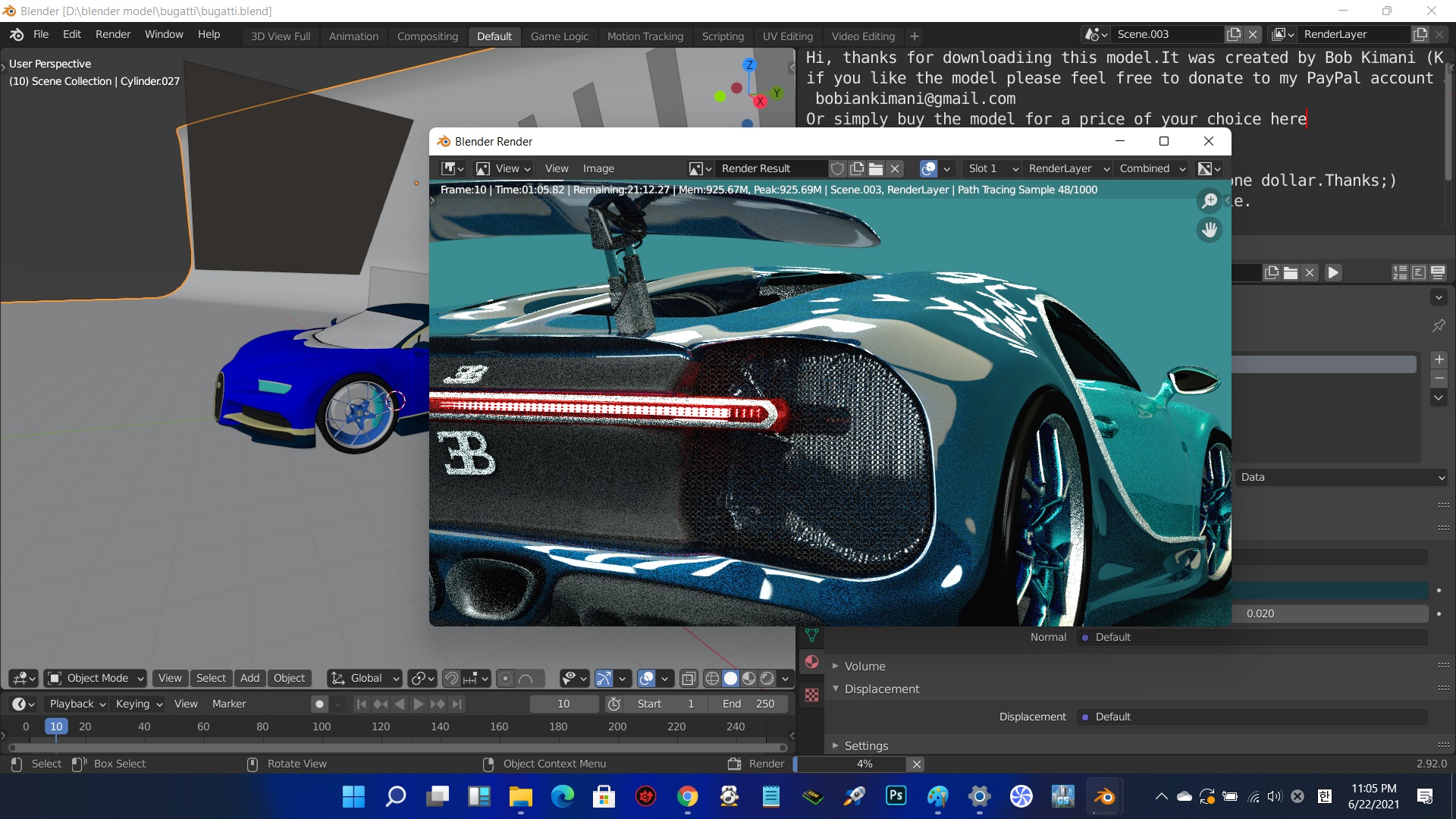Screen dimensions: 1456x819
Task: Expand the Volume panel
Action: 864,666
